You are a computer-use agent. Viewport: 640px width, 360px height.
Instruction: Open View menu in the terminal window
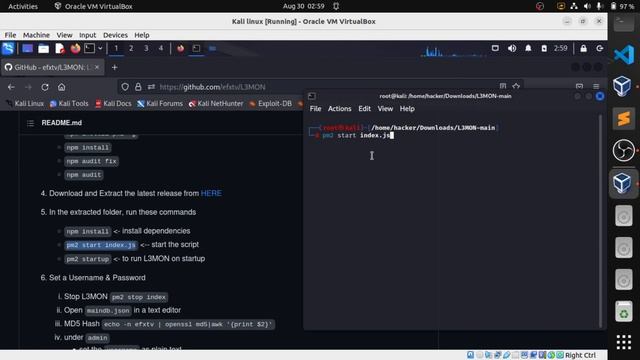(x=385, y=109)
